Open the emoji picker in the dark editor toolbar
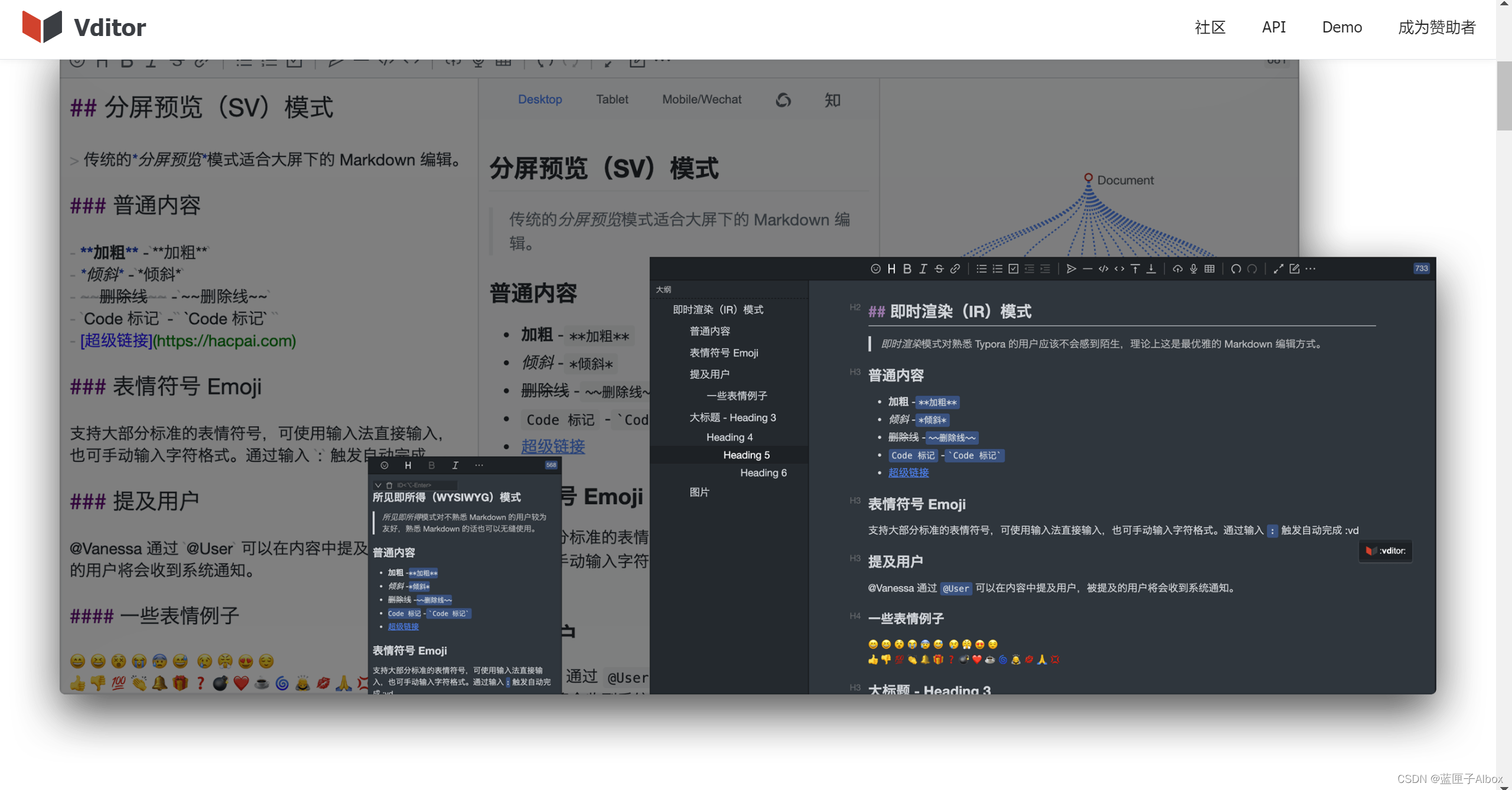The width and height of the screenshot is (1512, 790). (876, 269)
